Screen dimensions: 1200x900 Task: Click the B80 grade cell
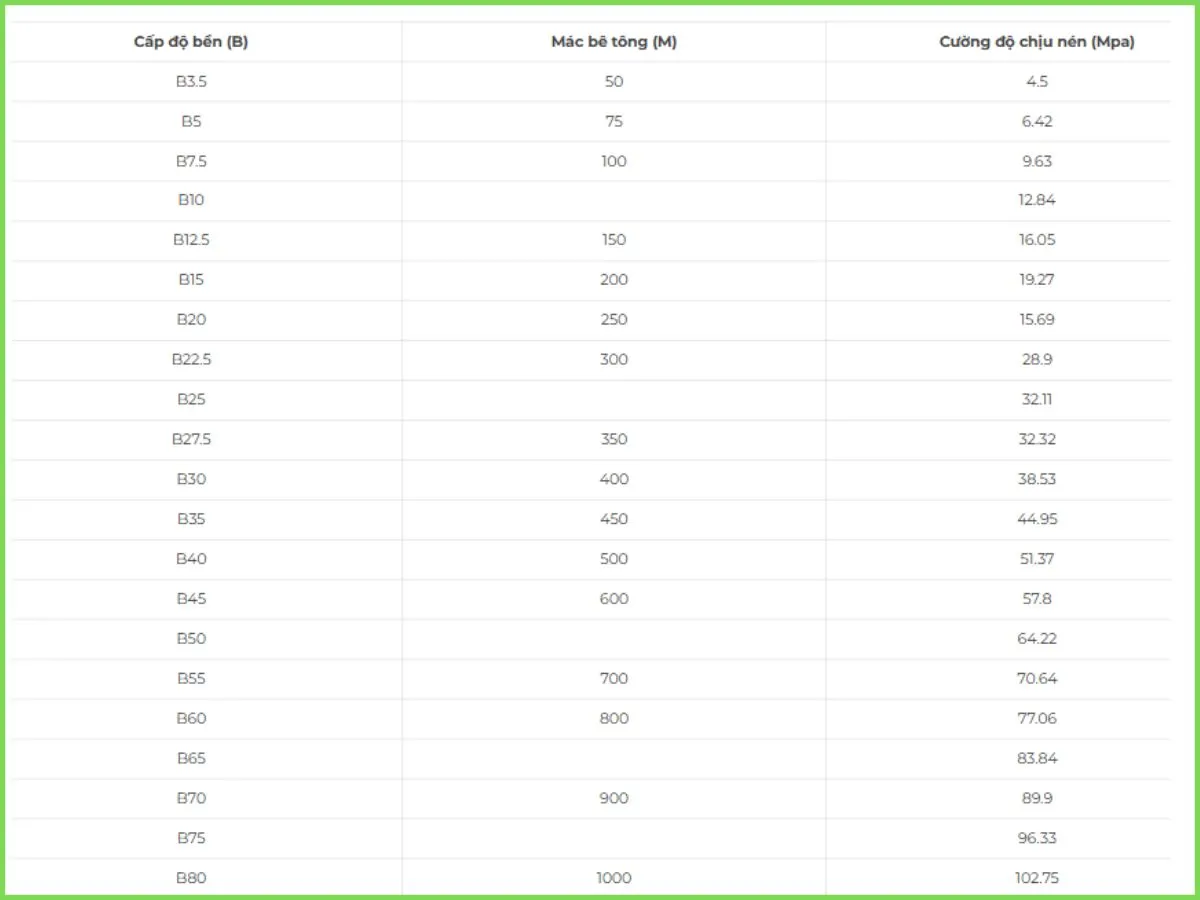191,878
